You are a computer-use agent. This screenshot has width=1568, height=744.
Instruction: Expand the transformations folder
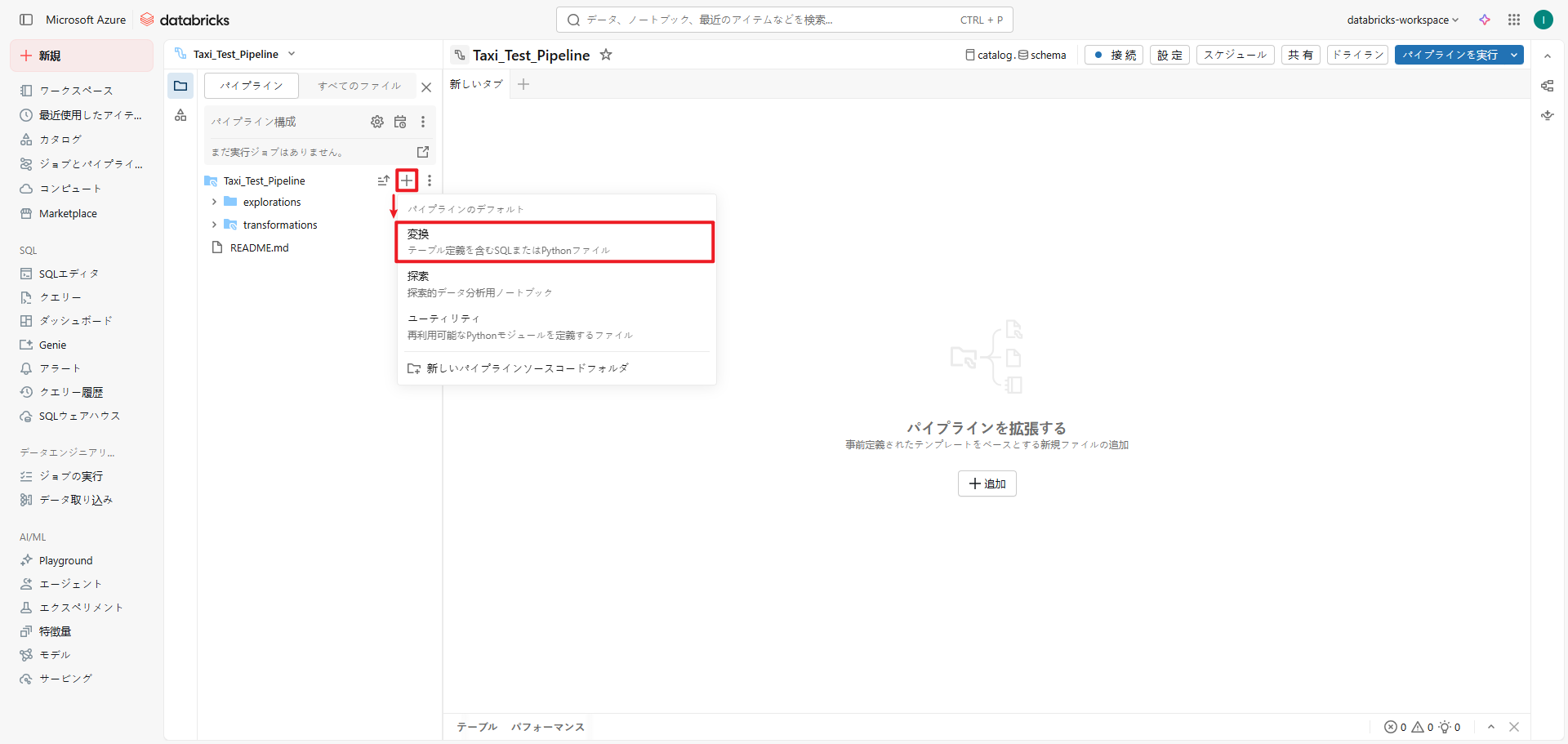point(214,225)
